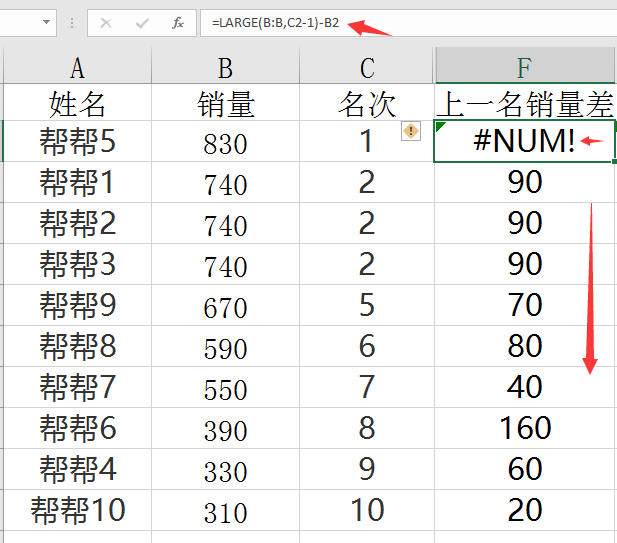Select sales cell 590
The width and height of the screenshot is (617, 543).
[x=225, y=346]
